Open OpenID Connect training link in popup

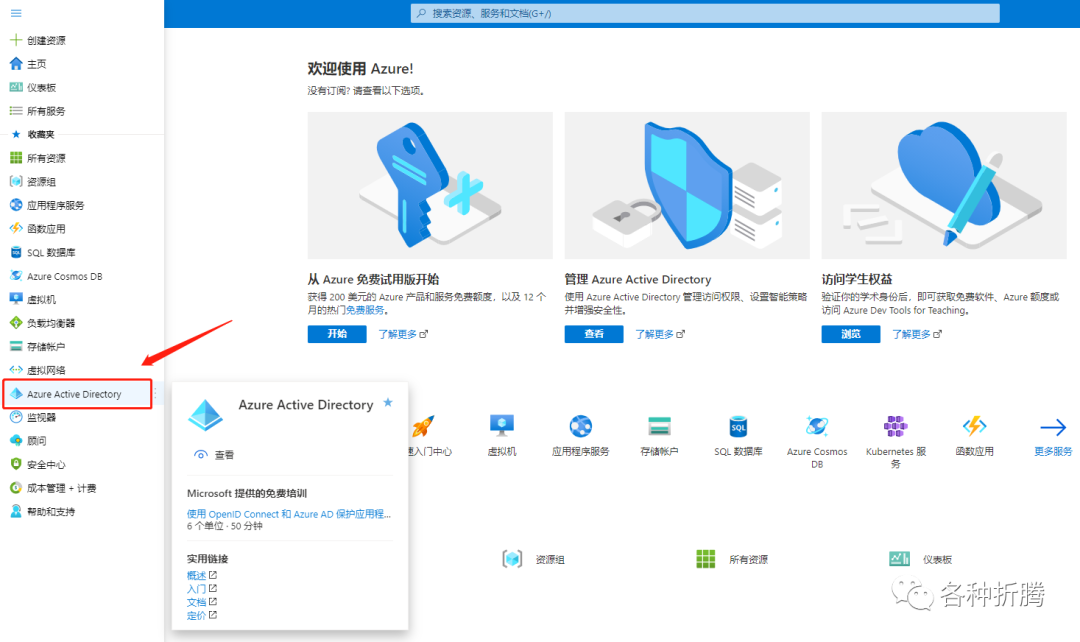[x=289, y=514]
